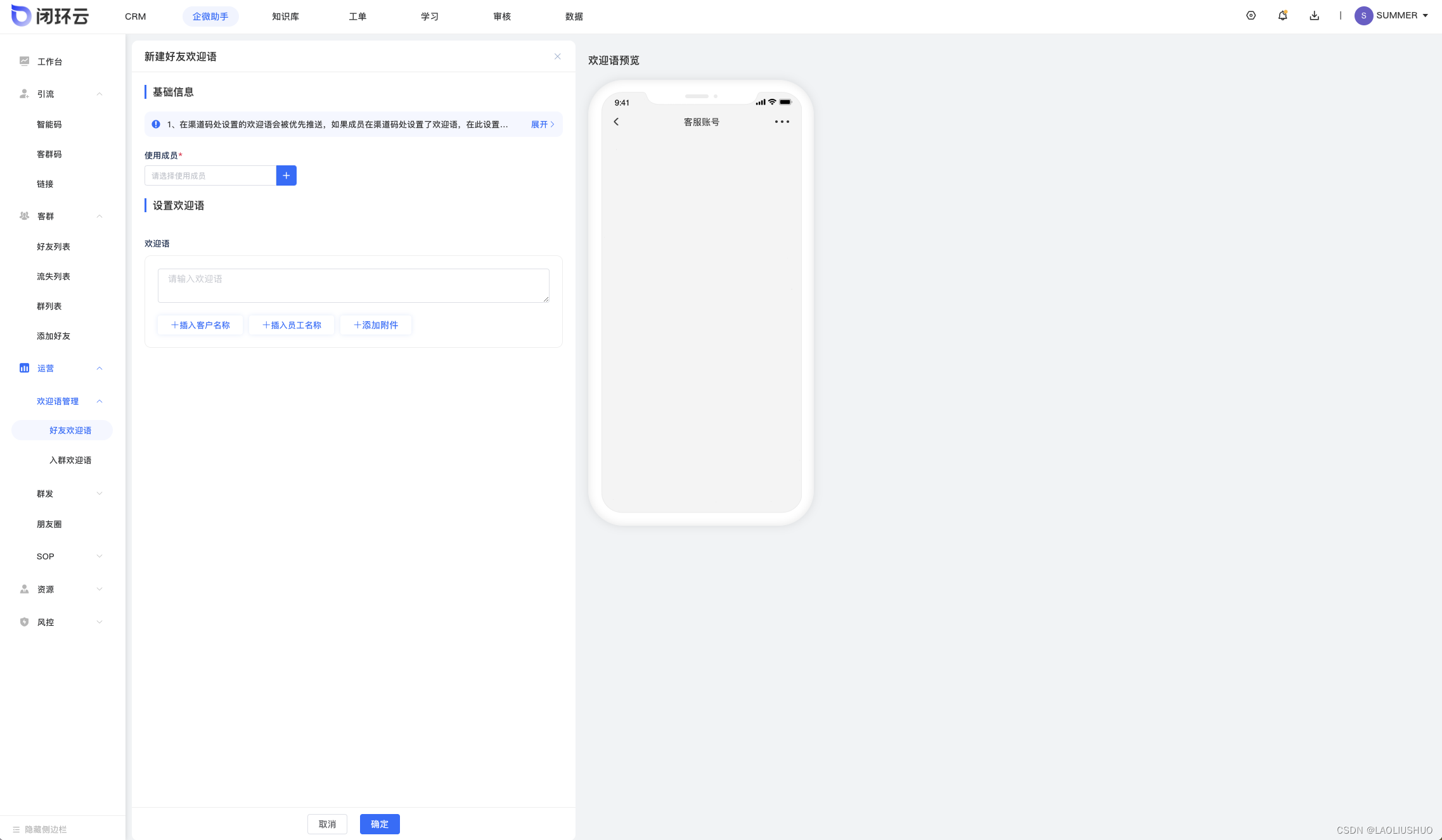Click the 客群 sidebar icon
Screen dimensions: 1442x840
coord(24,216)
